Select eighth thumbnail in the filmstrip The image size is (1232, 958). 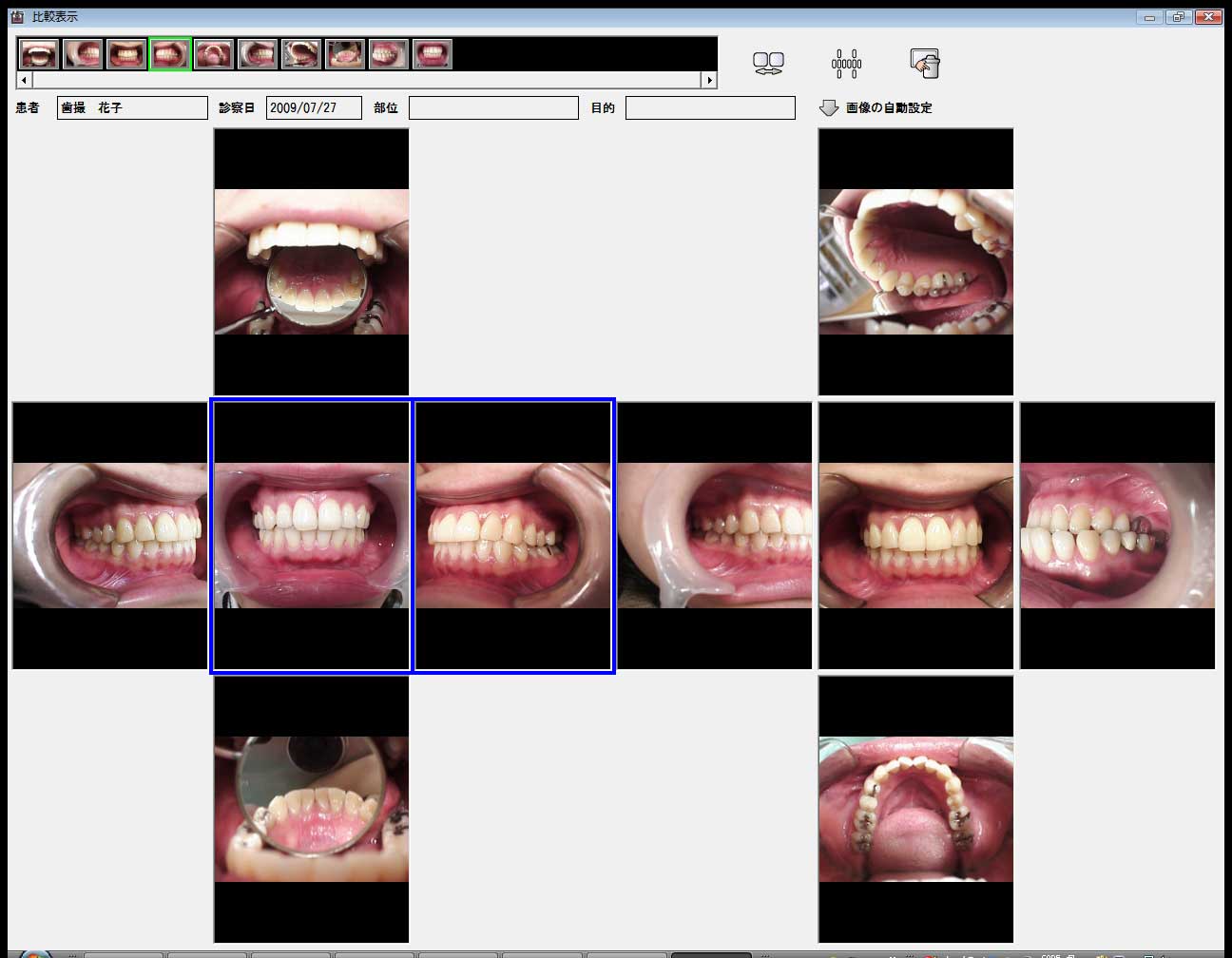345,54
